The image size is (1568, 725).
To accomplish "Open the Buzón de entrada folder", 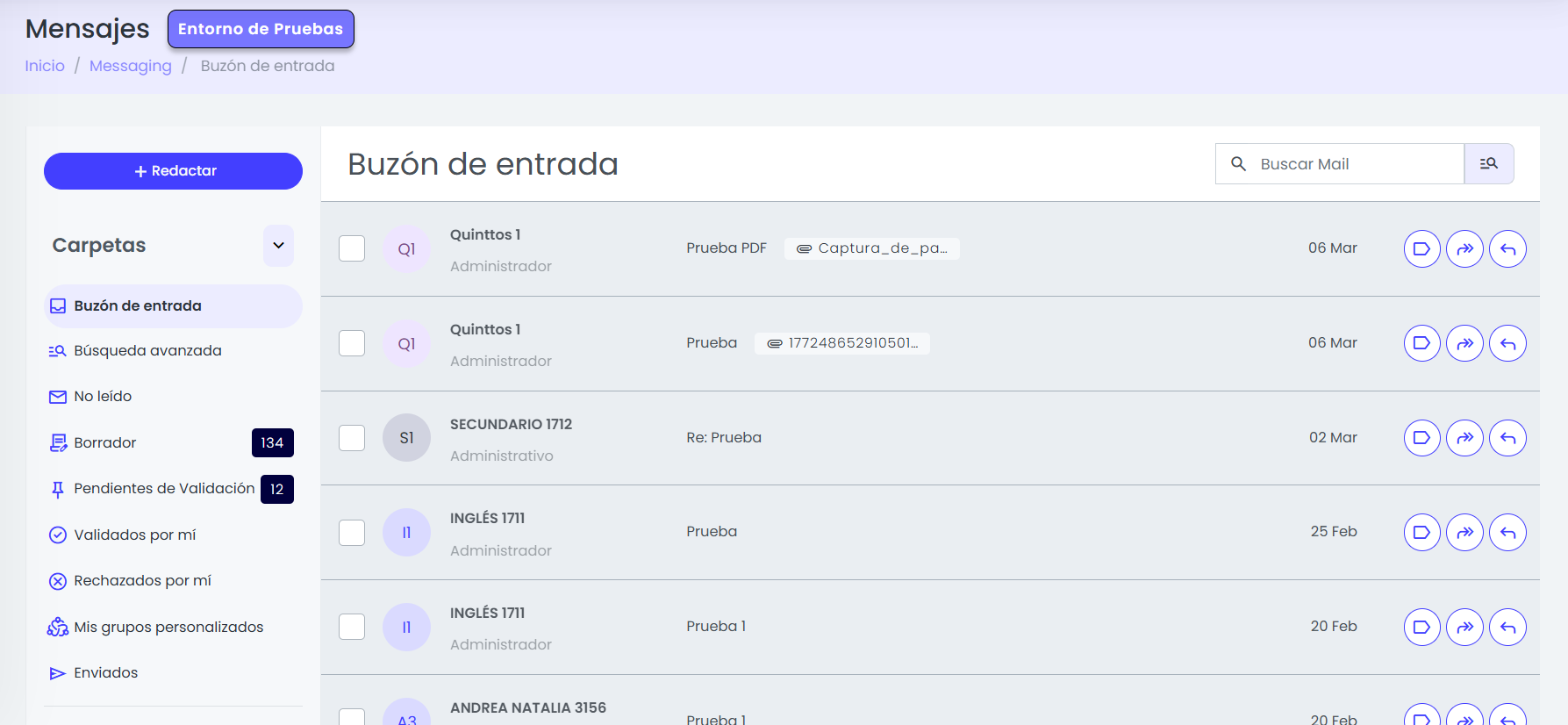I will pyautogui.click(x=173, y=306).
